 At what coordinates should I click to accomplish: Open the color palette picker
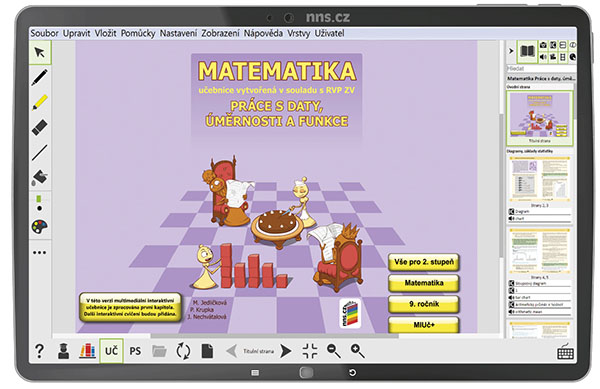pos(40,227)
